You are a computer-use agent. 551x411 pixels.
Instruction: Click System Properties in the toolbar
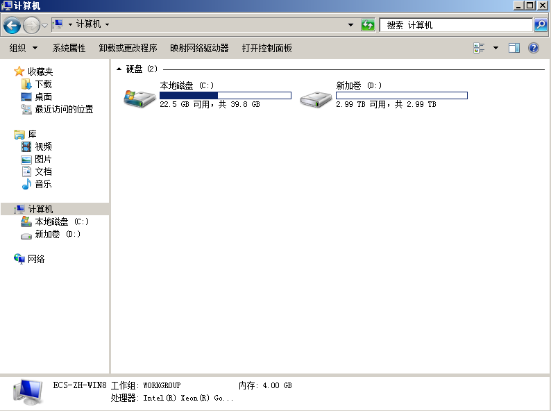click(69, 48)
